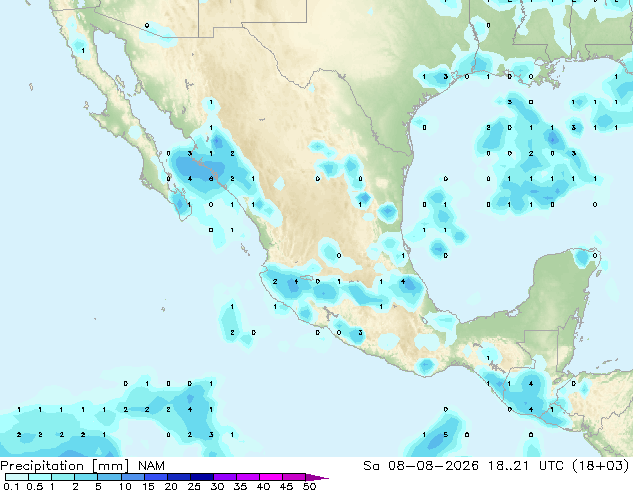Choose the 25–30 mm dark navy swatch
The width and height of the screenshot is (634, 490).
(x=201, y=477)
